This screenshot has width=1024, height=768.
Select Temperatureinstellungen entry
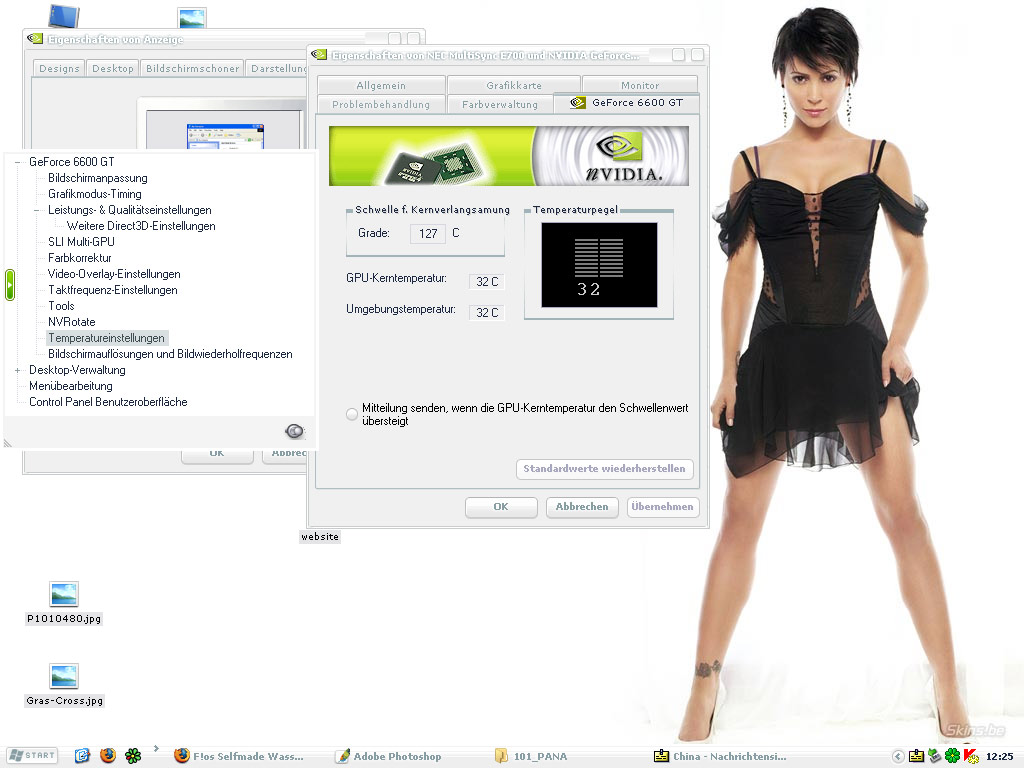(x=106, y=338)
